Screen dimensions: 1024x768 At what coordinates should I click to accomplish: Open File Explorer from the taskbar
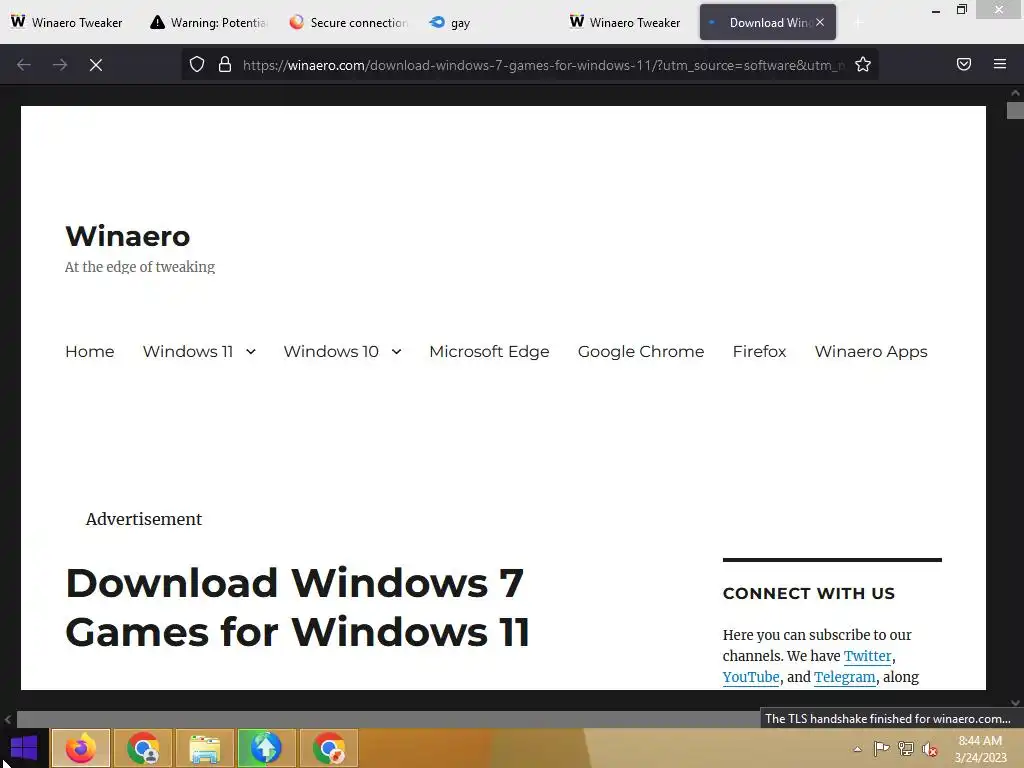204,748
